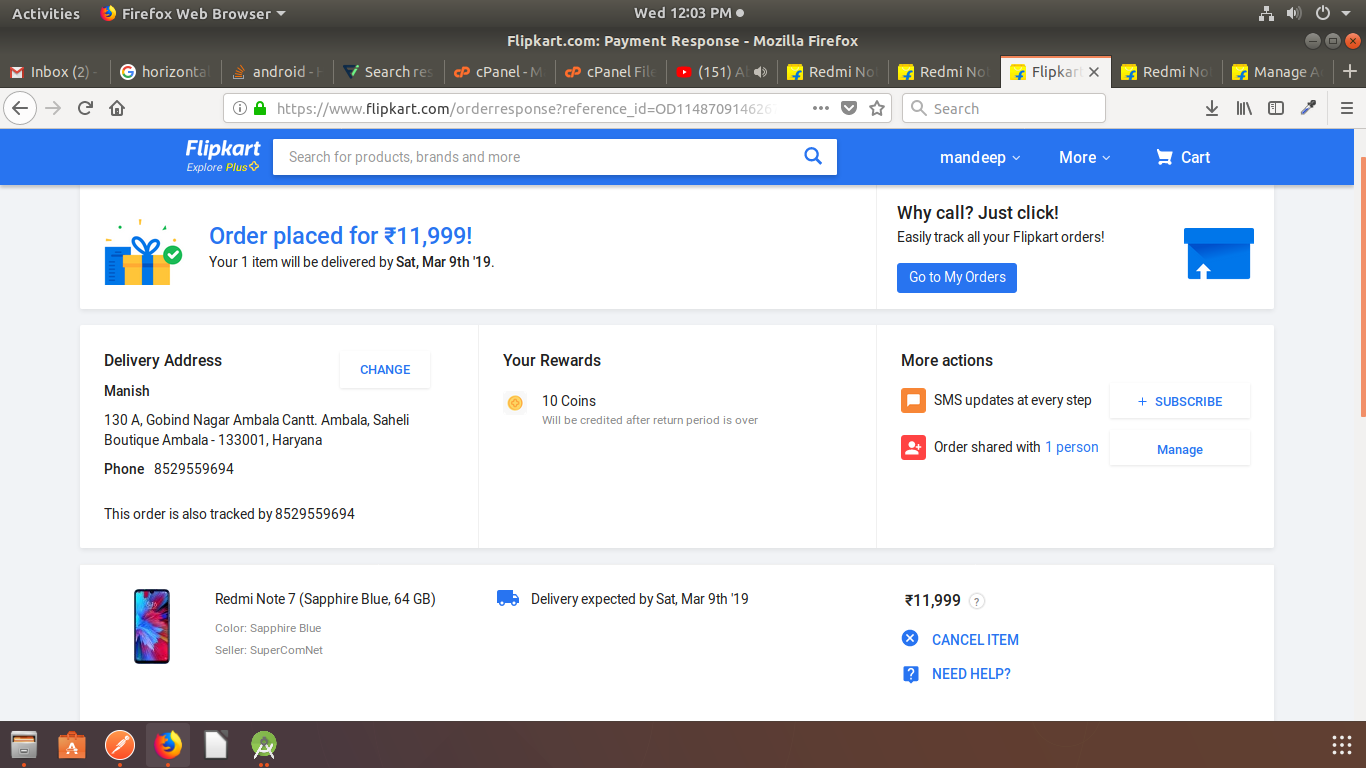Close the active Flipkart tab
The height and width of the screenshot is (768, 1366).
click(1094, 72)
